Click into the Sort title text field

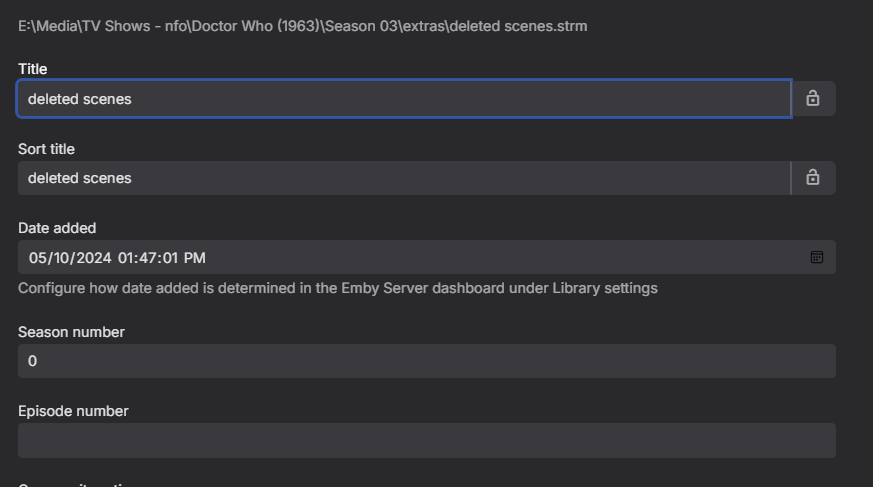[400, 178]
